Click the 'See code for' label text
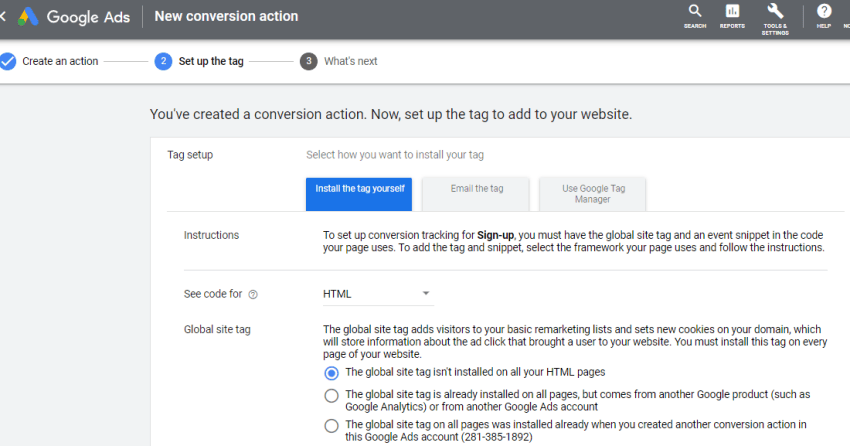This screenshot has height=446, width=850. point(213,294)
